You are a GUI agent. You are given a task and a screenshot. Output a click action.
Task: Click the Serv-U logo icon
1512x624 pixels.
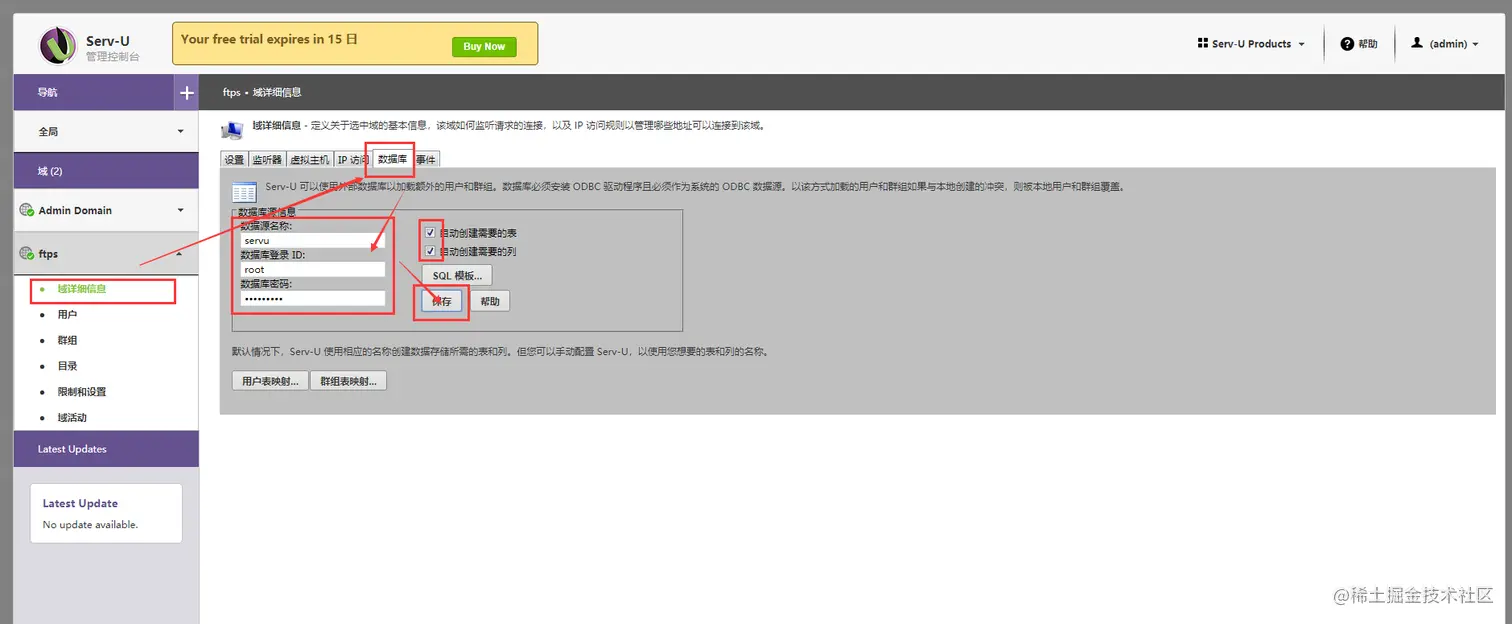[x=57, y=45]
